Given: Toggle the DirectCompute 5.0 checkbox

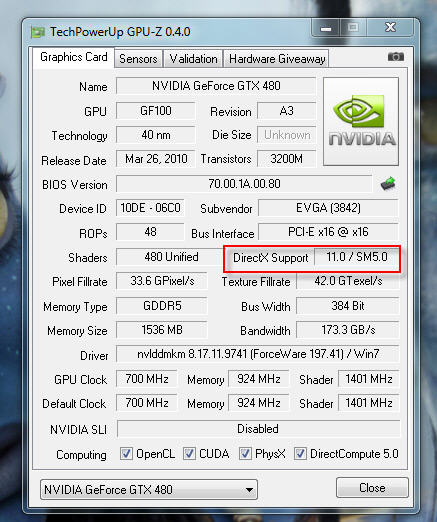Looking at the screenshot, I should coord(300,454).
